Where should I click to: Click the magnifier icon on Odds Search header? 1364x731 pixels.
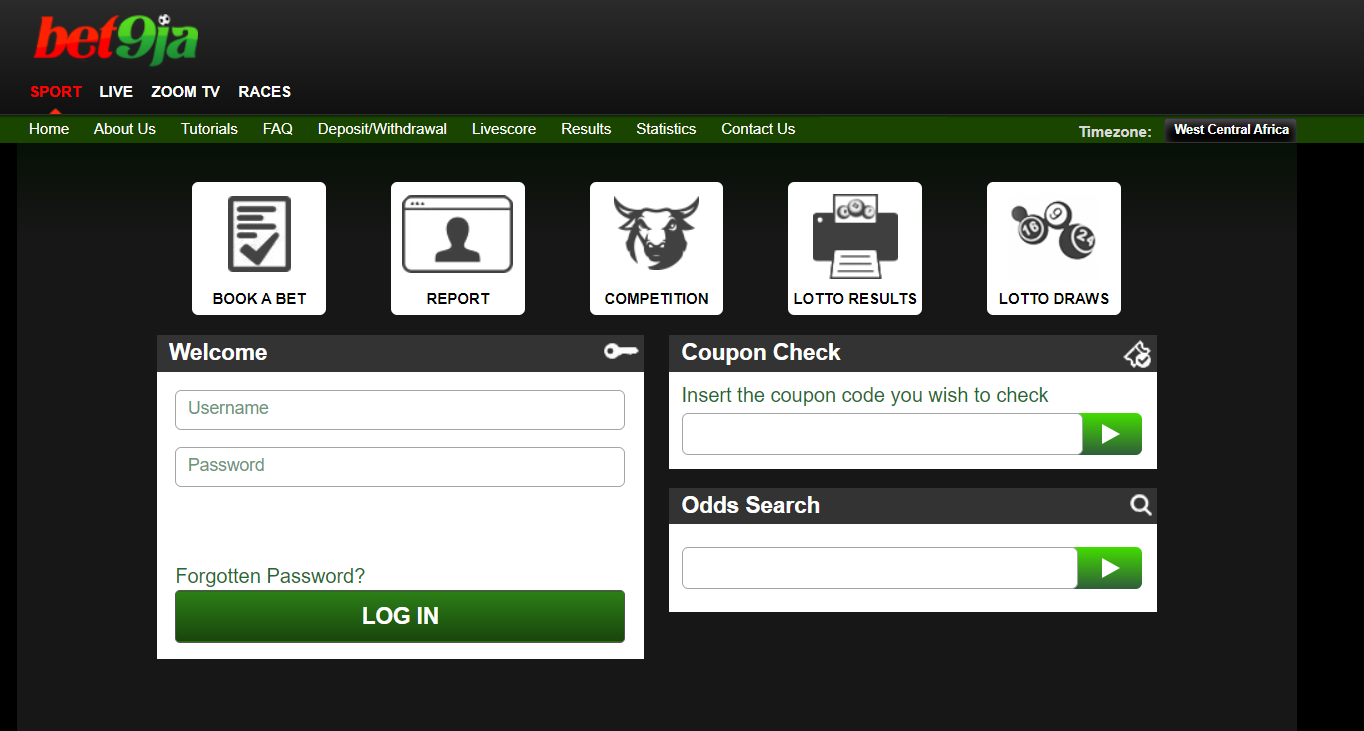(1140, 505)
